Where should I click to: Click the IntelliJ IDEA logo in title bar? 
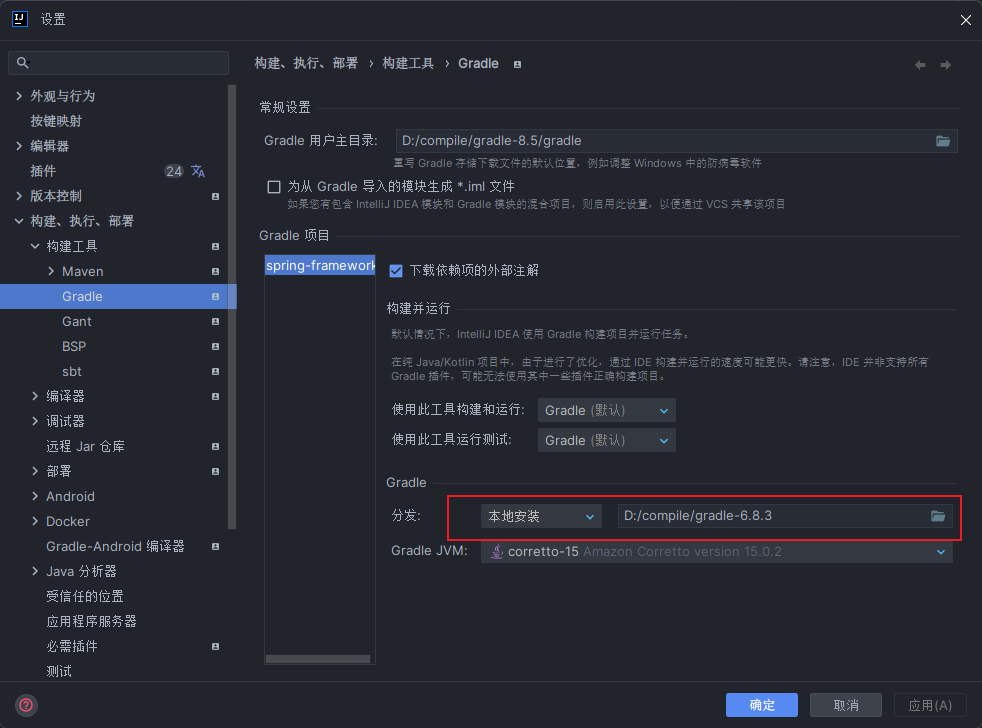(20, 19)
